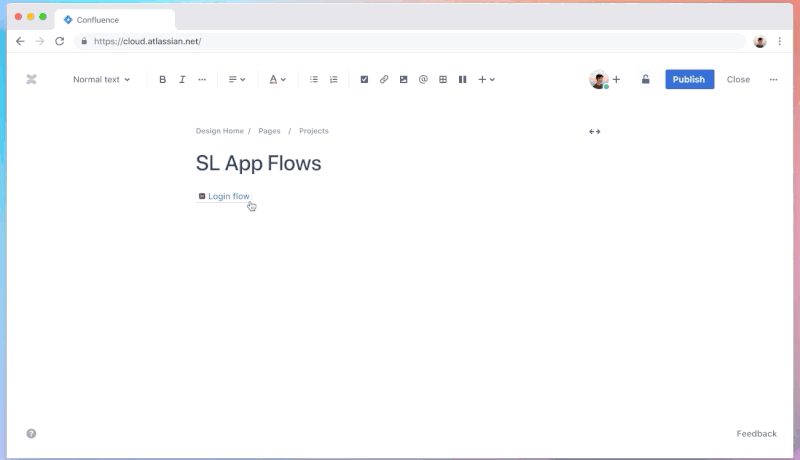The height and width of the screenshot is (460, 800).
Task: Open page restrictions lock icon
Action: tap(645, 80)
